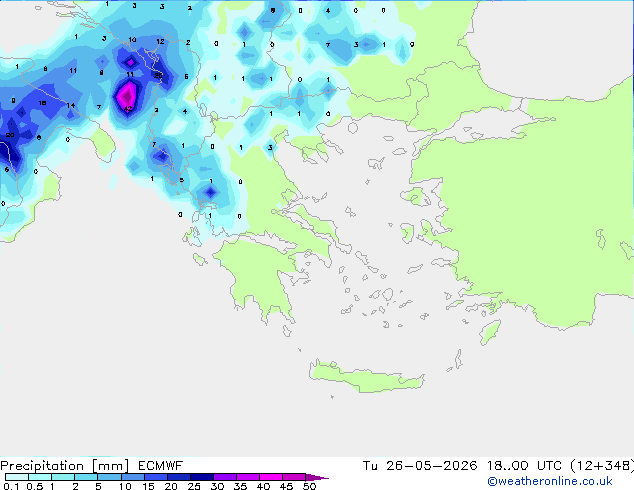Click legend label '50'
Screen dimensions: 634x490
[309, 486]
